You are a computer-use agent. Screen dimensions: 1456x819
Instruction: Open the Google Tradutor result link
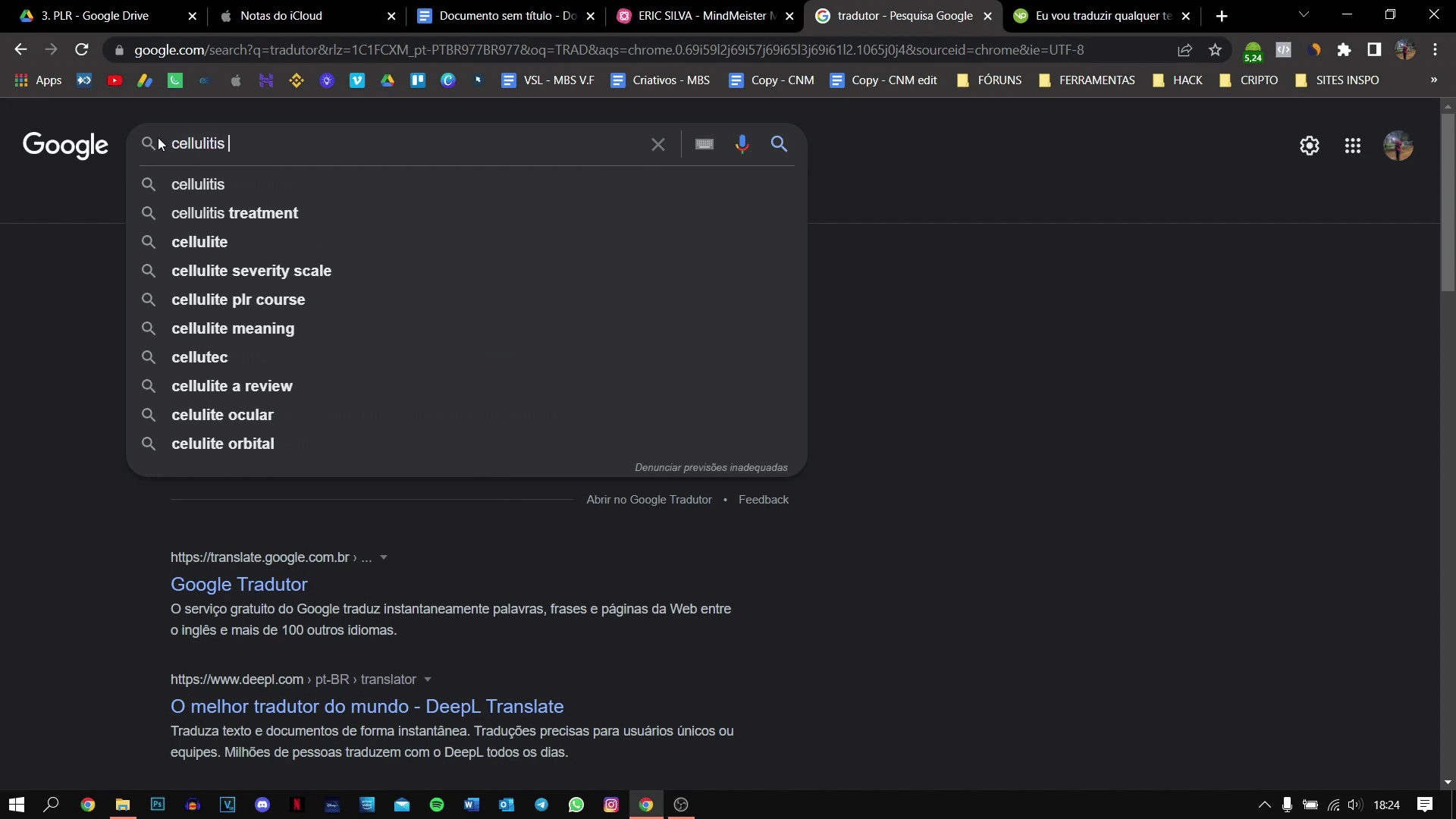click(x=239, y=584)
